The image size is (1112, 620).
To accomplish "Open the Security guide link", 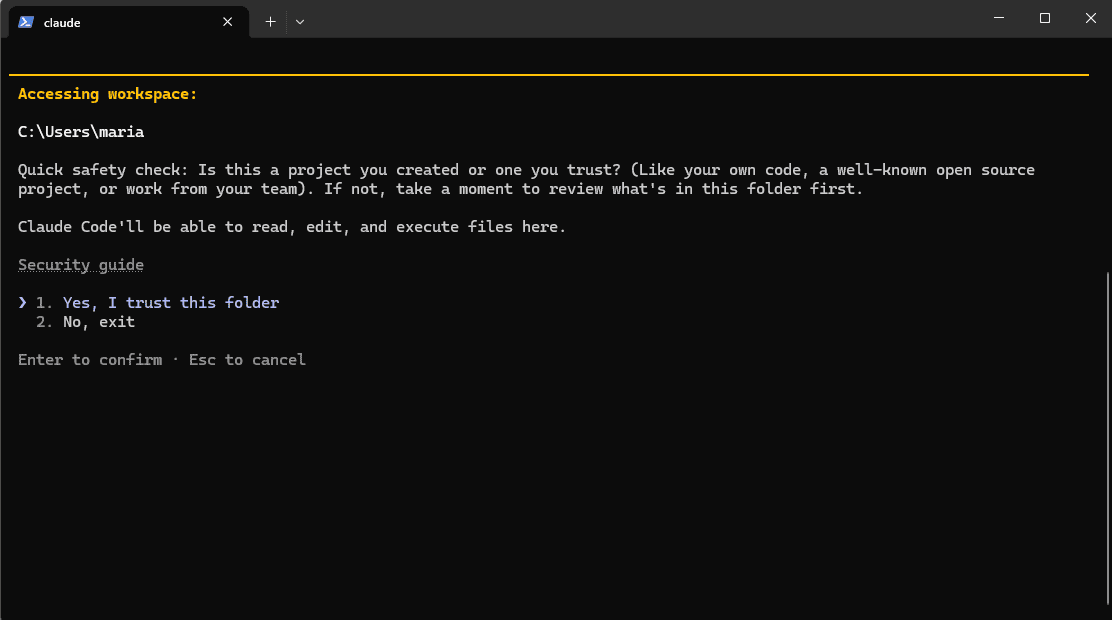I will 81,265.
